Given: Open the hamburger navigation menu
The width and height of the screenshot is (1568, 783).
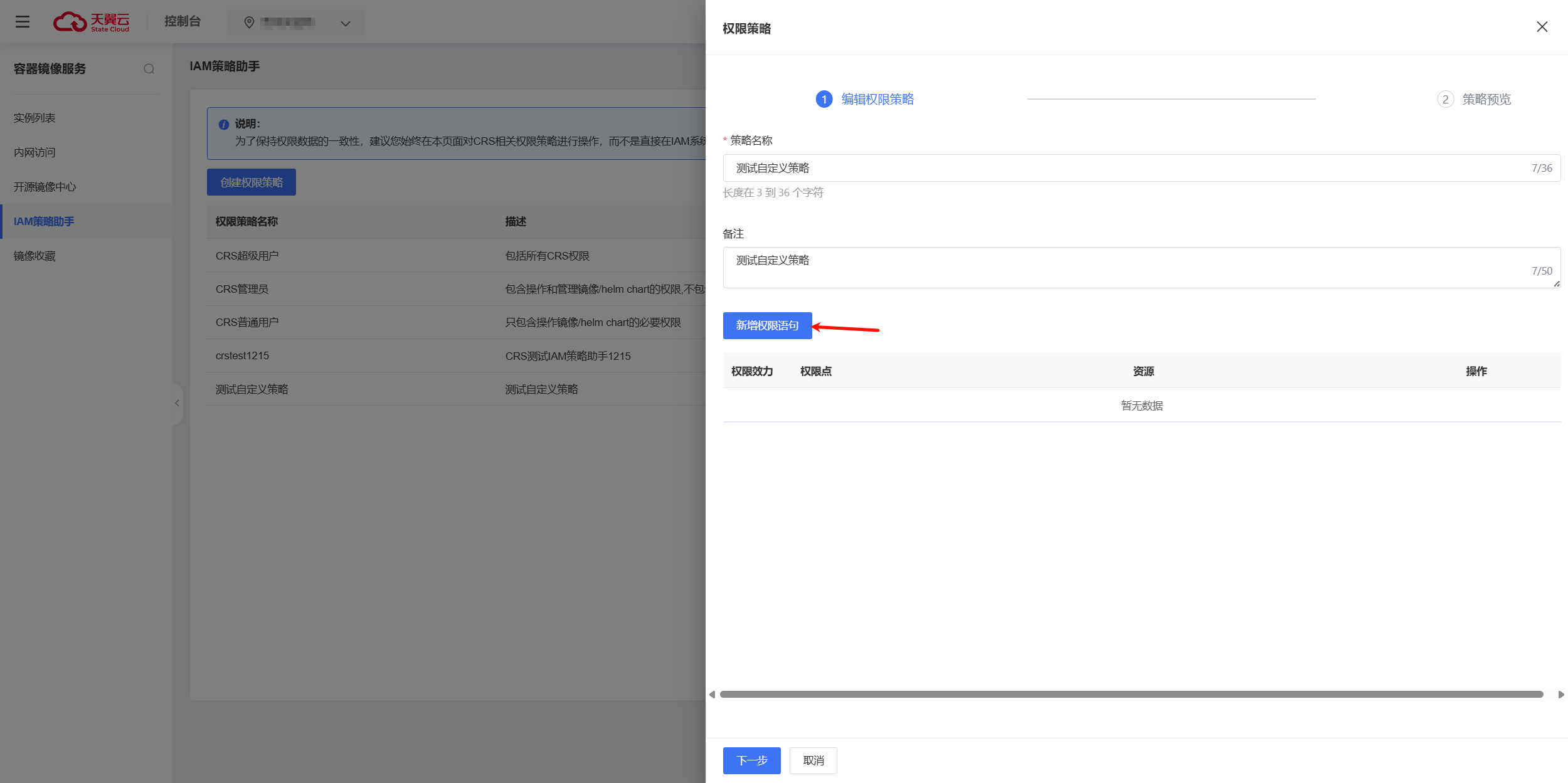Looking at the screenshot, I should click(23, 22).
